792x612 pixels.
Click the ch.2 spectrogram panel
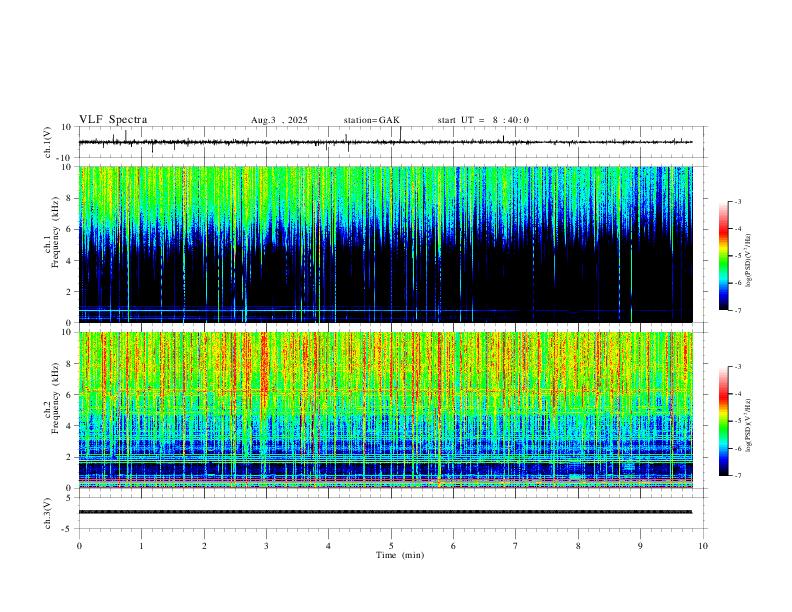(385, 410)
